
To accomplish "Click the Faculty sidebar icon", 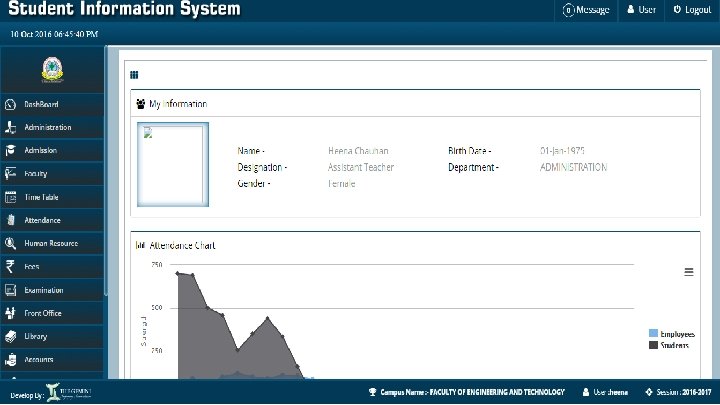I will [10, 174].
